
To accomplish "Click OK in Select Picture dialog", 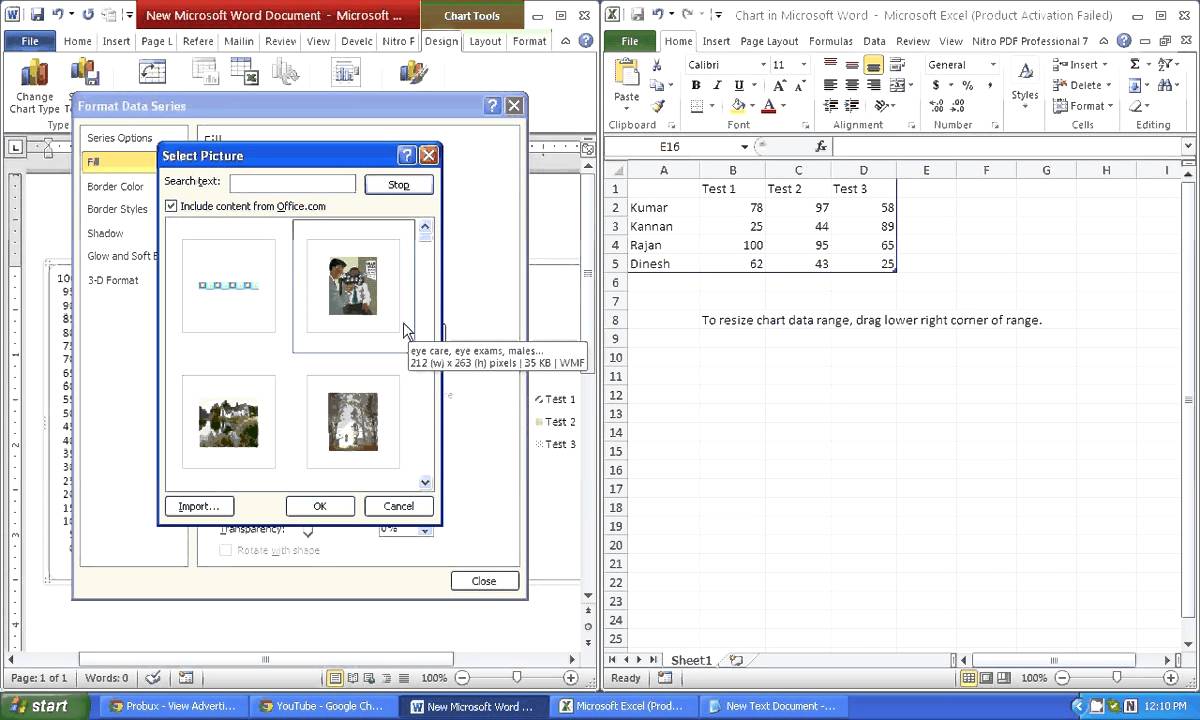I will (320, 506).
